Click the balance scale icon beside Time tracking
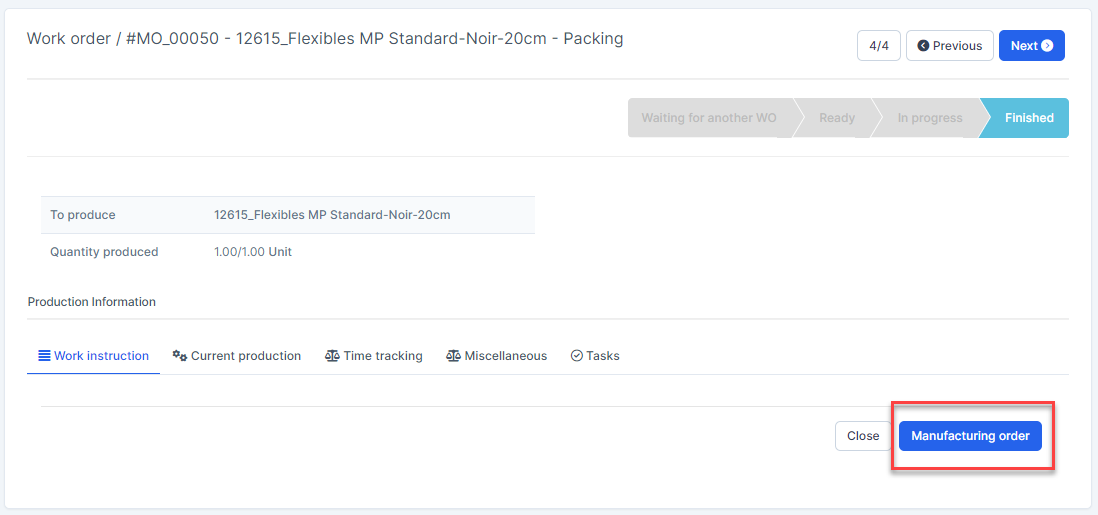 (332, 356)
